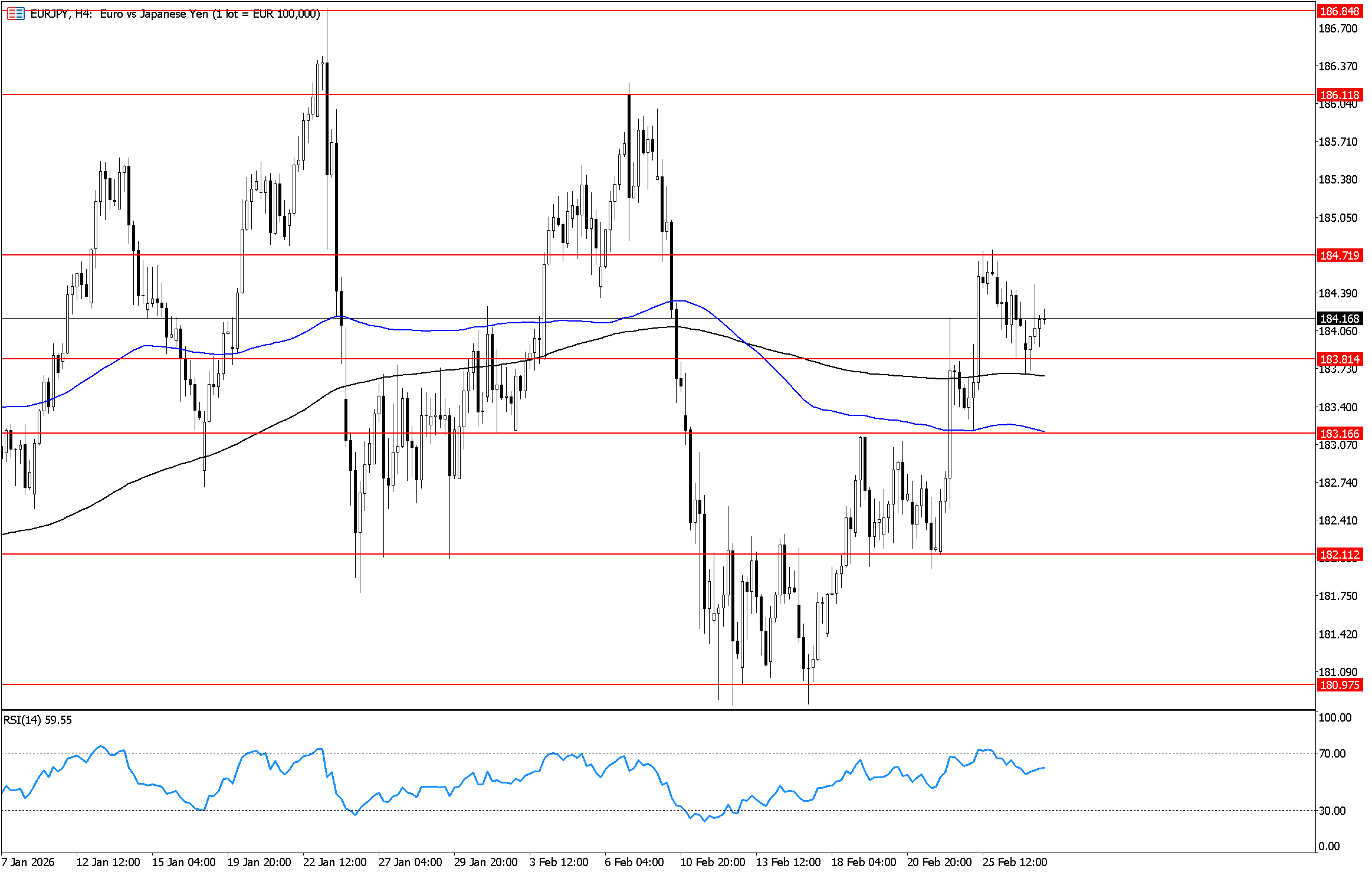Click the 184.719 resistance level label
The width and height of the screenshot is (1372, 872).
click(1339, 255)
